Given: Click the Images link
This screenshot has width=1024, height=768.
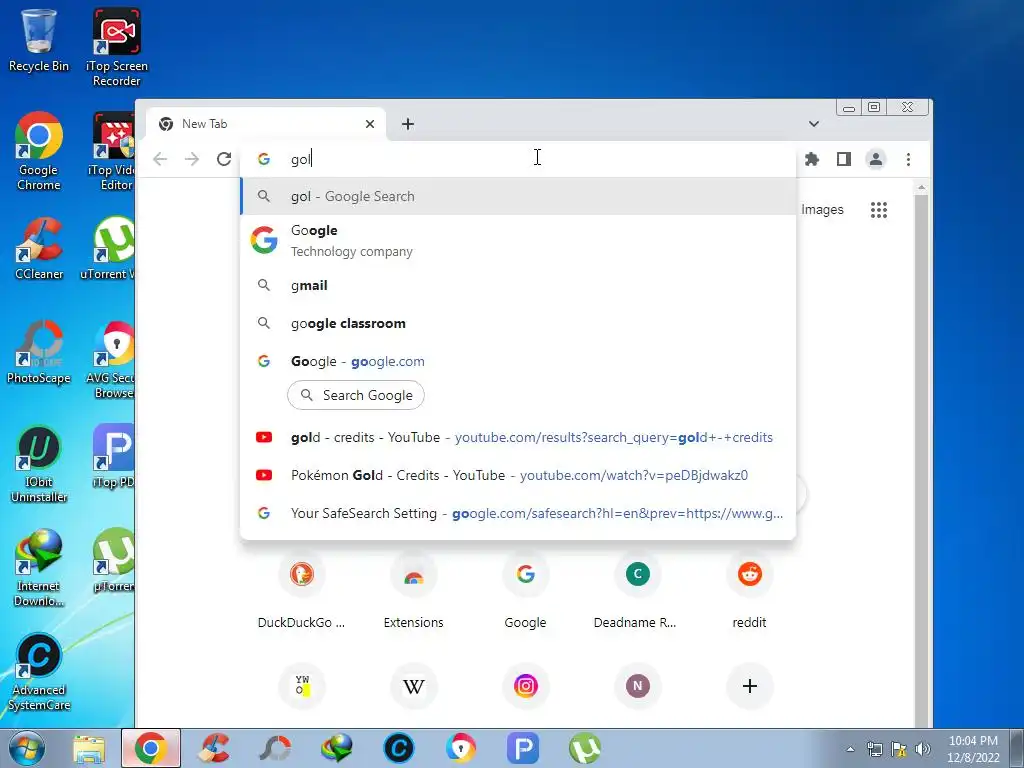Looking at the screenshot, I should pos(822,210).
